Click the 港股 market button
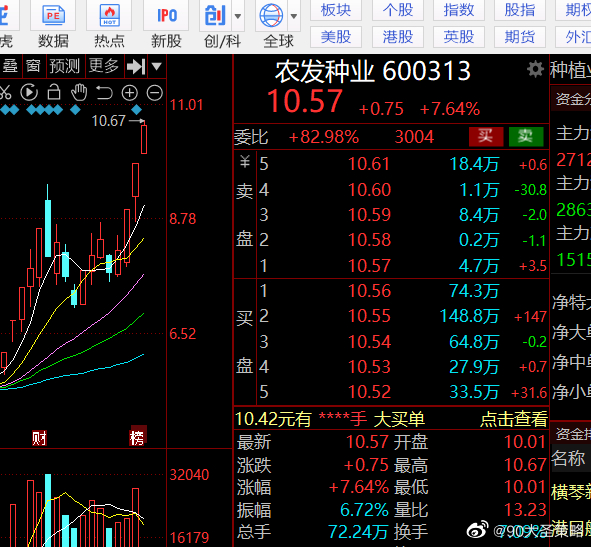Viewport: 591px width, 547px height. [x=398, y=37]
